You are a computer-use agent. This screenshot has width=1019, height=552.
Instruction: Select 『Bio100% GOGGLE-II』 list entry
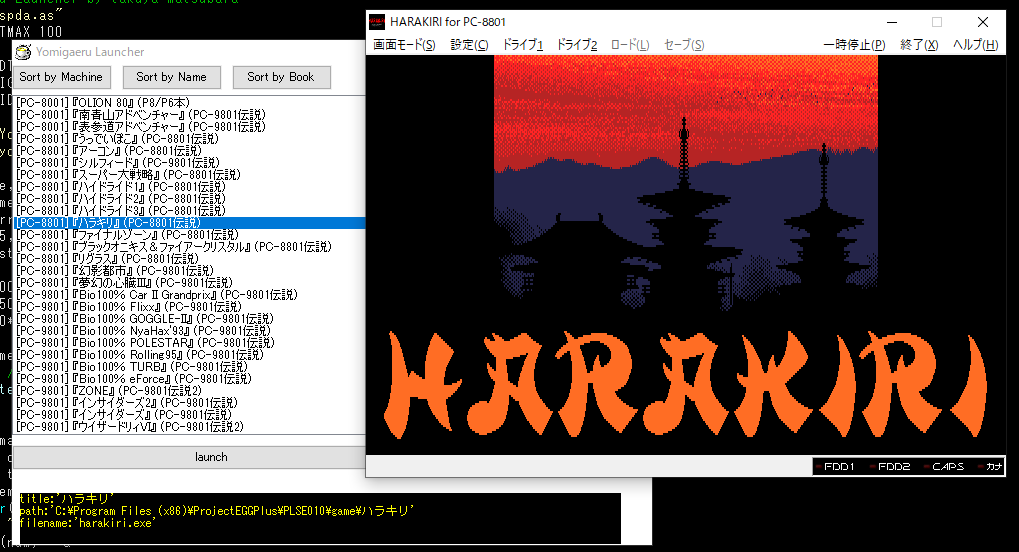pos(189,319)
